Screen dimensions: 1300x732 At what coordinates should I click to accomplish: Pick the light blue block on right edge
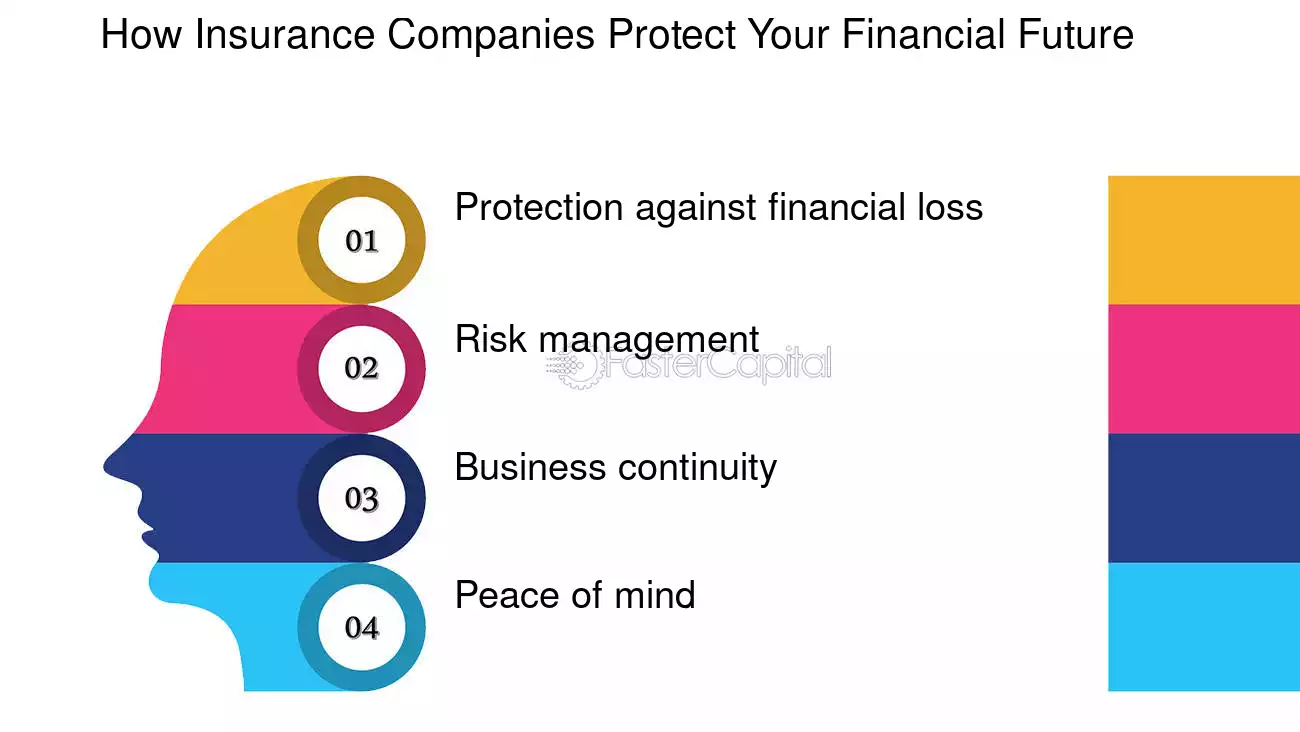[1203, 627]
